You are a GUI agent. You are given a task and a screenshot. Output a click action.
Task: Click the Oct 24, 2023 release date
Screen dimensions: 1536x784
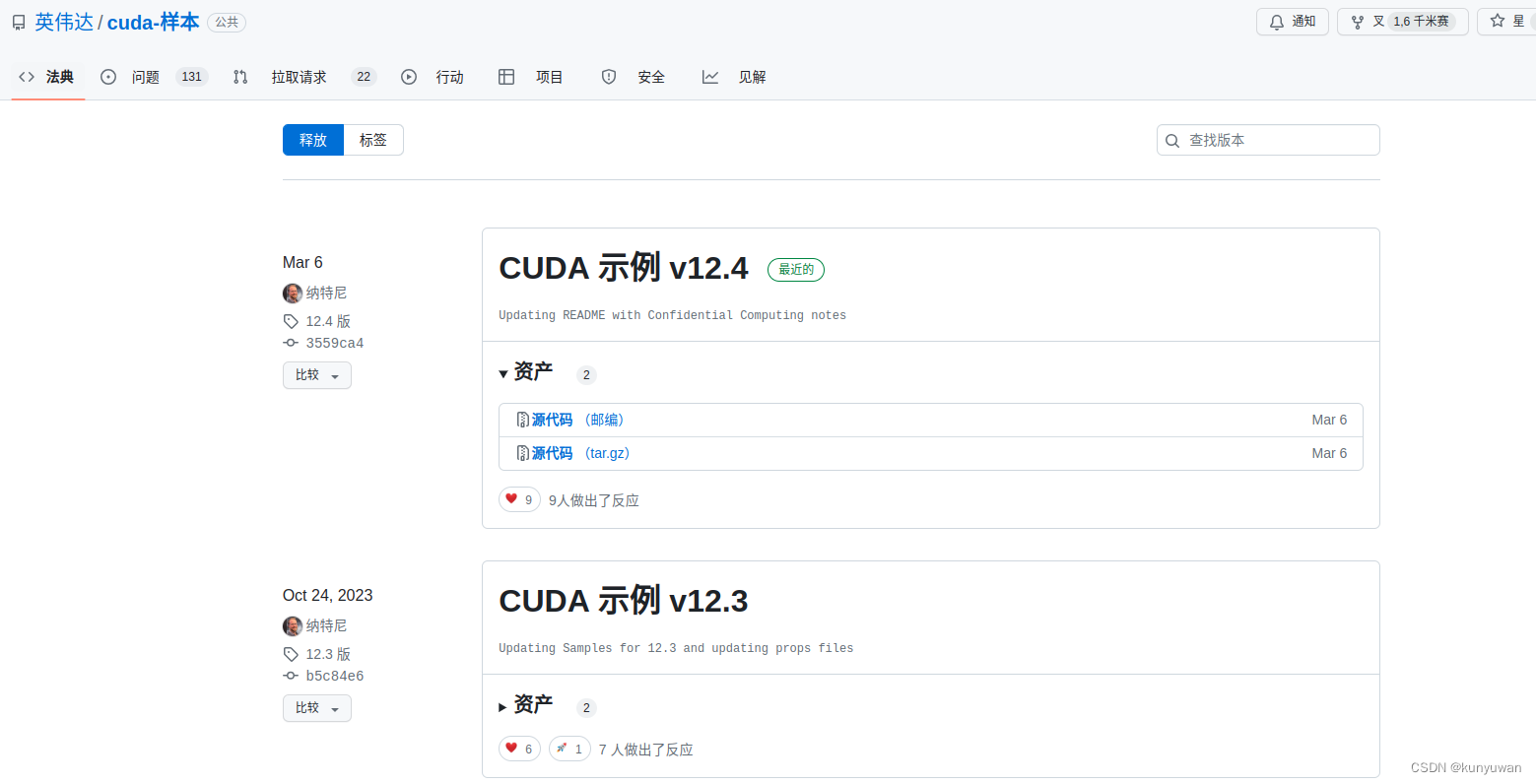coord(328,595)
